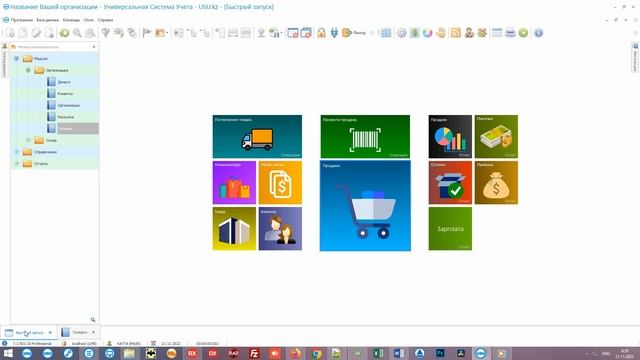Select Рассылка in the module tree
The height and width of the screenshot is (360, 640).
[x=65, y=117]
